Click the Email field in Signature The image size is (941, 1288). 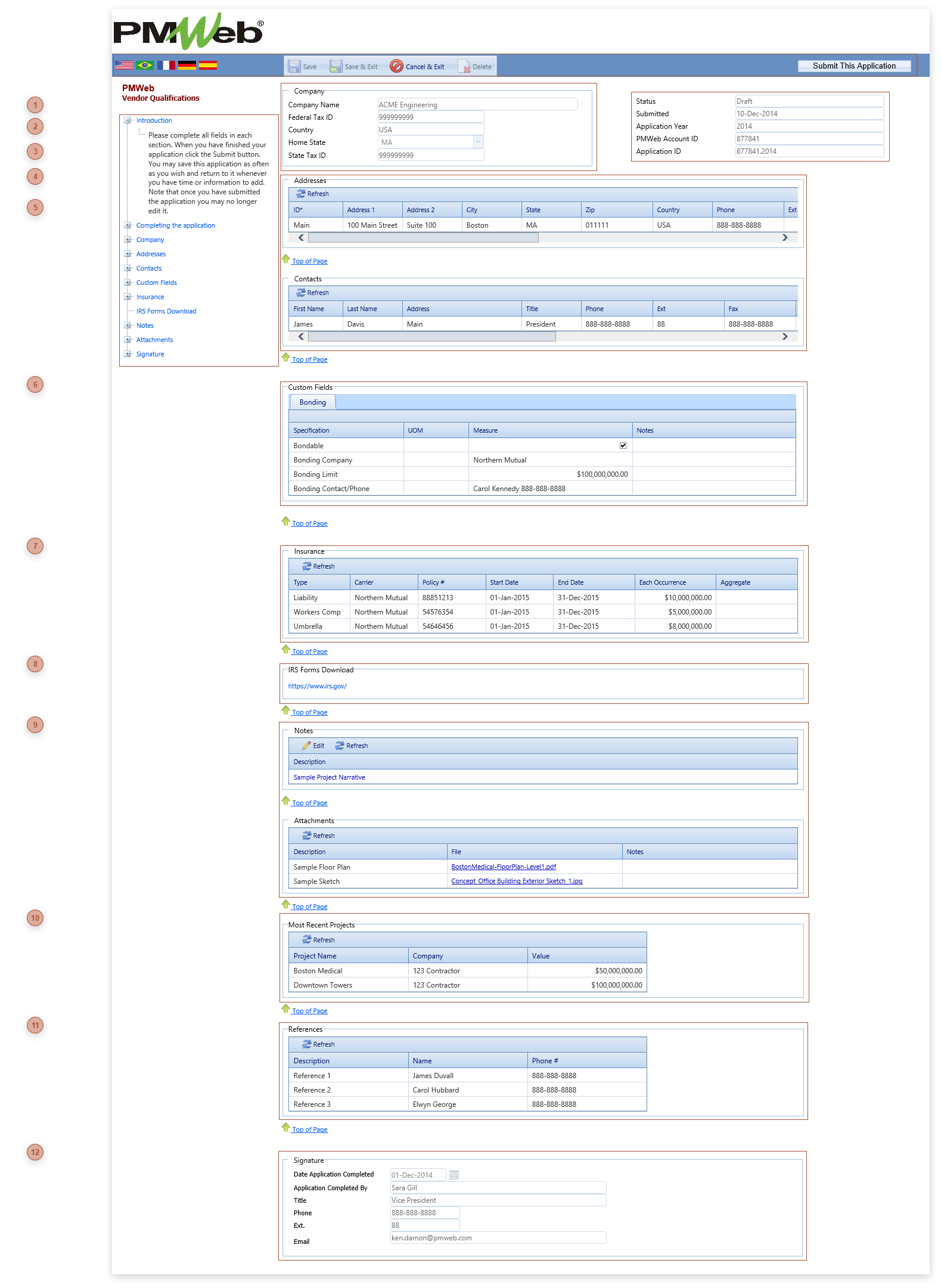(498, 1237)
